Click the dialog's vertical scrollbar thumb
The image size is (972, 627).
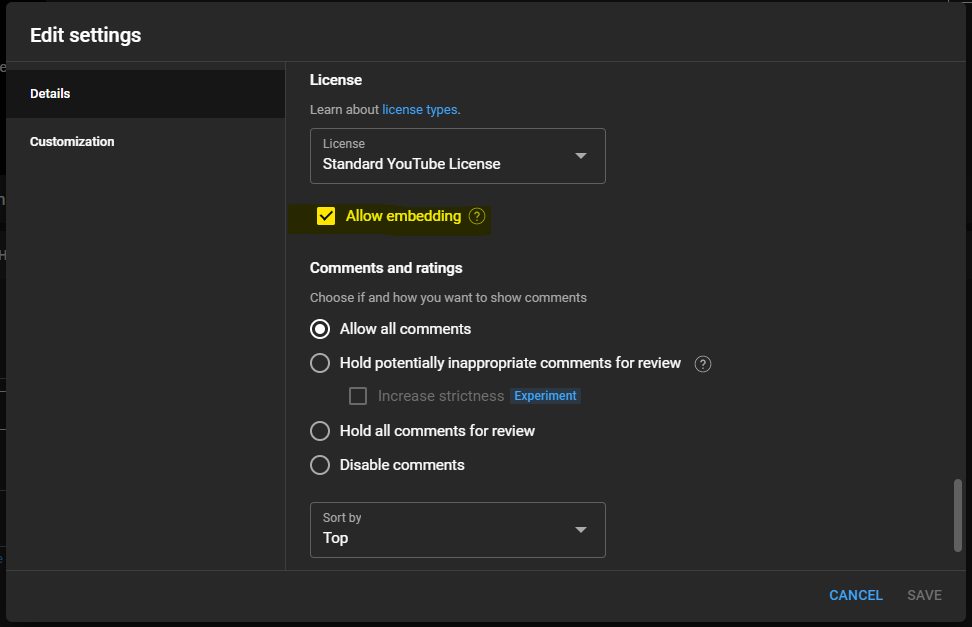point(958,515)
